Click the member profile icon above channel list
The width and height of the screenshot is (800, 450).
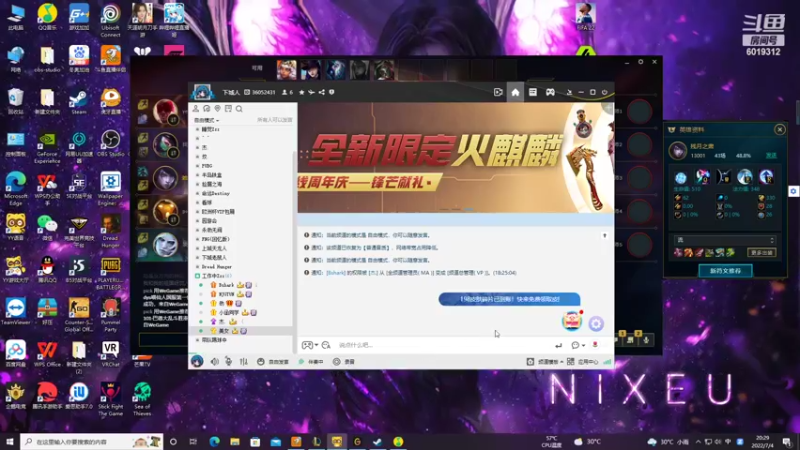coord(195,109)
